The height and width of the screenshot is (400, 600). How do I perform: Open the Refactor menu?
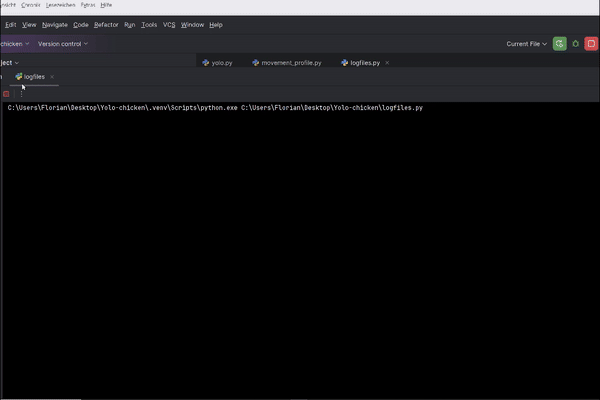tap(106, 25)
